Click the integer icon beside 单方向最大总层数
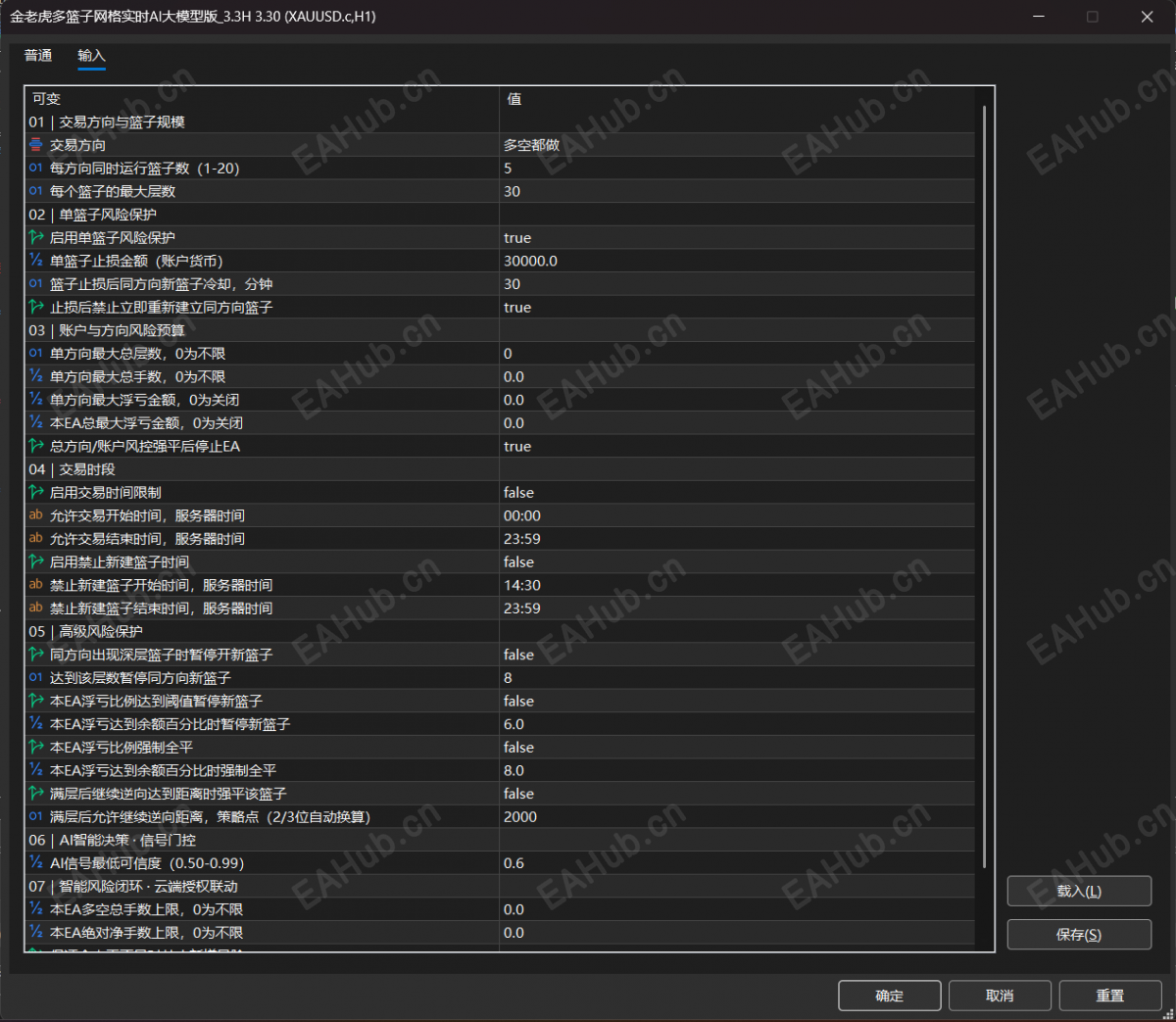The image size is (1176, 1022). click(x=36, y=354)
